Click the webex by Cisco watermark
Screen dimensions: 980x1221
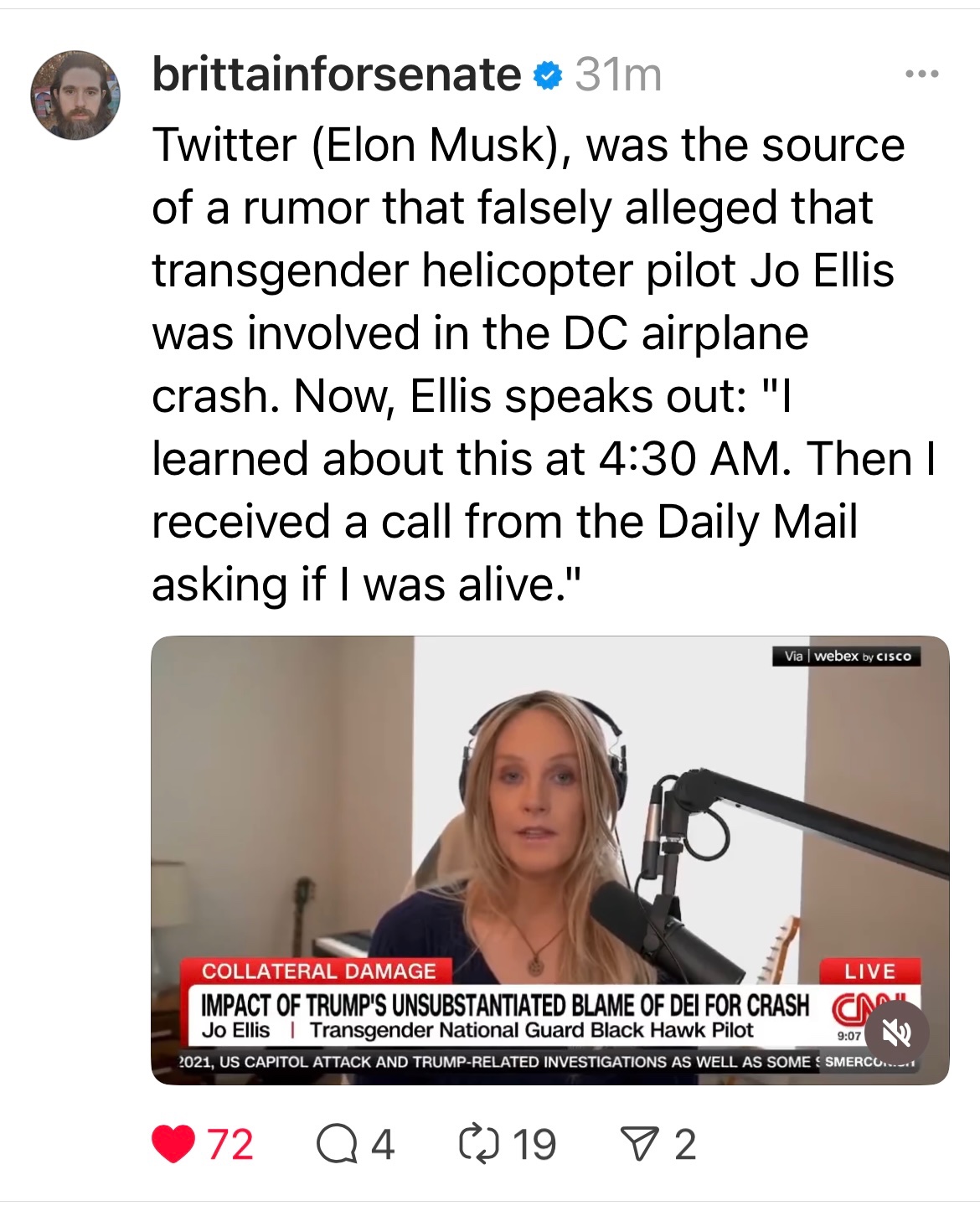(848, 657)
